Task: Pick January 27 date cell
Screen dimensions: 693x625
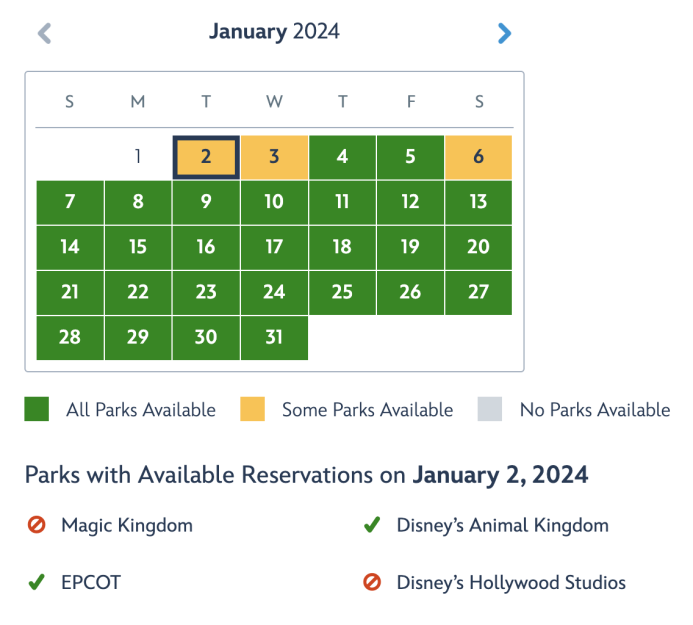Action: coord(478,292)
